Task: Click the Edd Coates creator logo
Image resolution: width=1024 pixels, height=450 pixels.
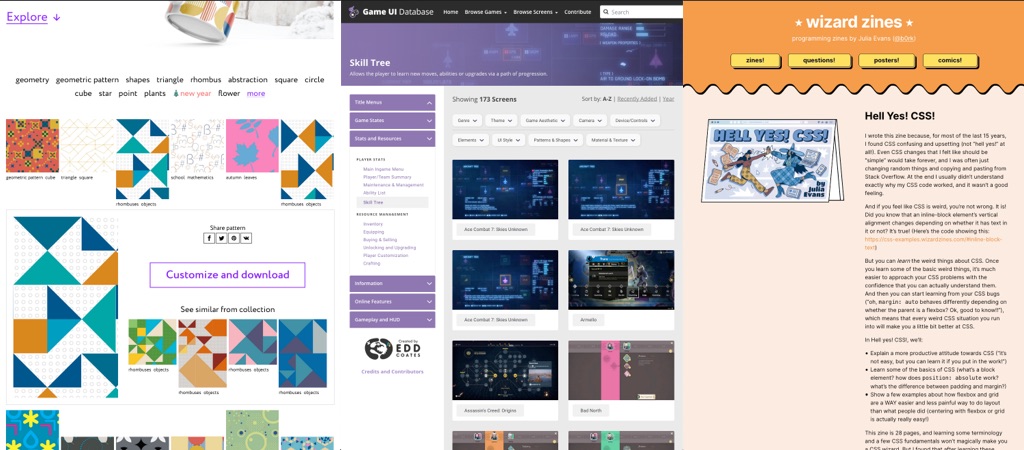Action: [x=392, y=349]
